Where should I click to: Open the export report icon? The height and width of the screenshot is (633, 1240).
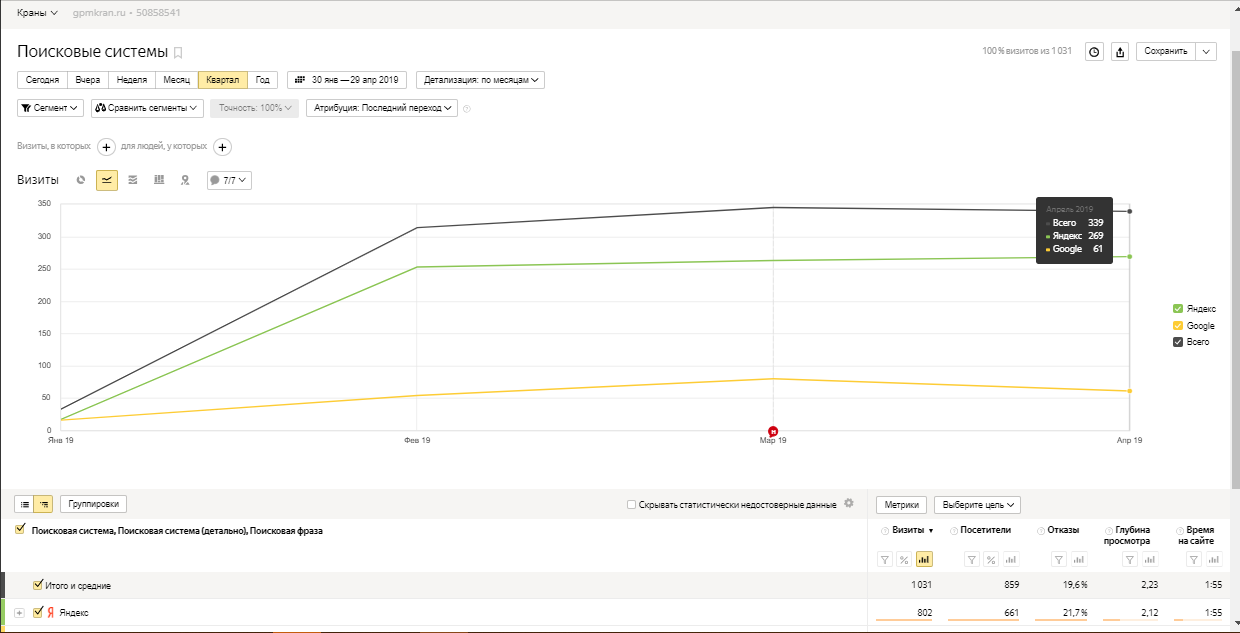coord(1120,52)
